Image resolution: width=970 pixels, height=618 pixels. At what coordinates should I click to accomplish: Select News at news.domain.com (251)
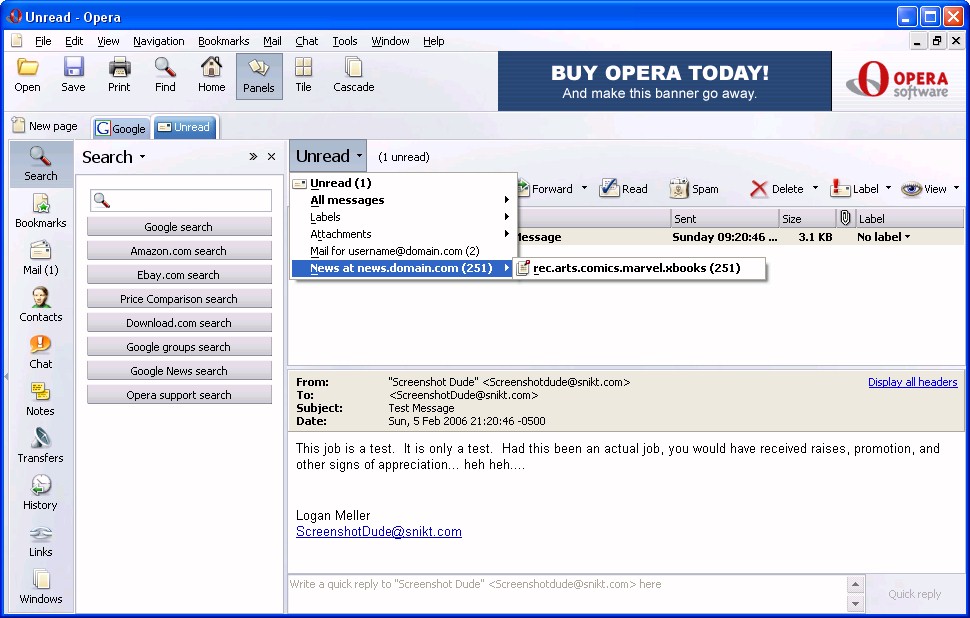pos(403,268)
